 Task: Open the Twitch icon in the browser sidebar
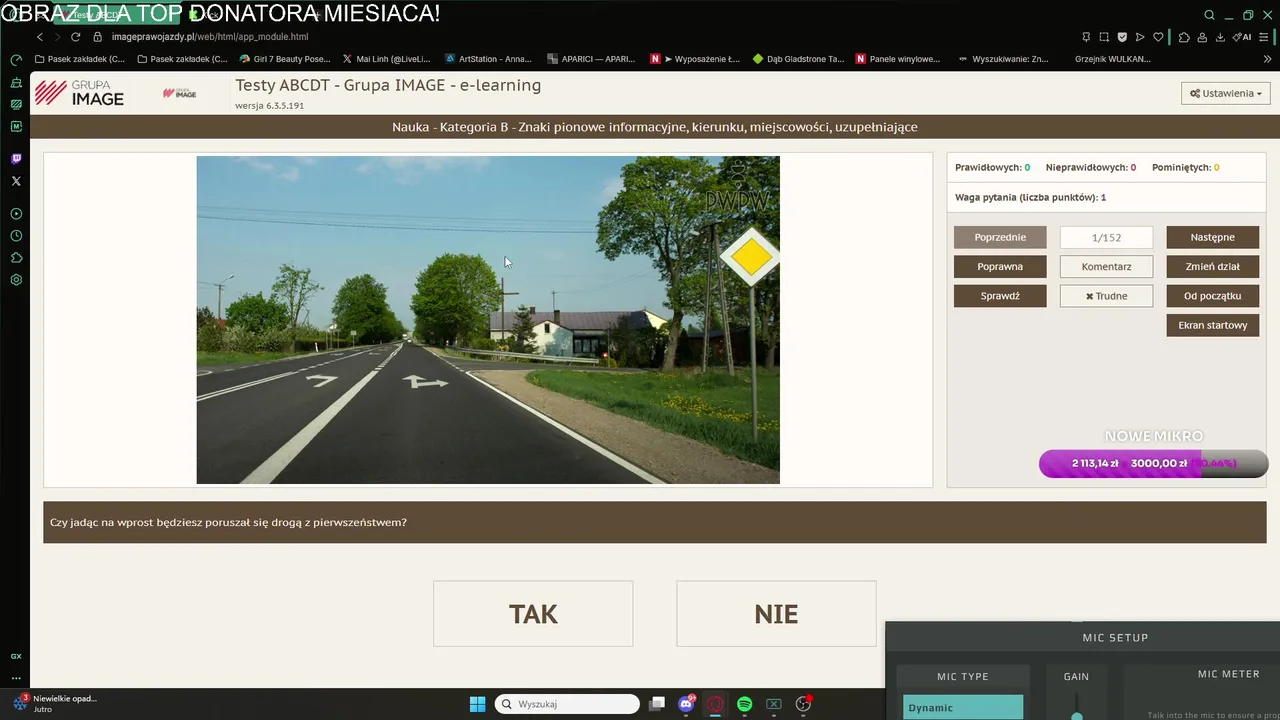tap(16, 159)
